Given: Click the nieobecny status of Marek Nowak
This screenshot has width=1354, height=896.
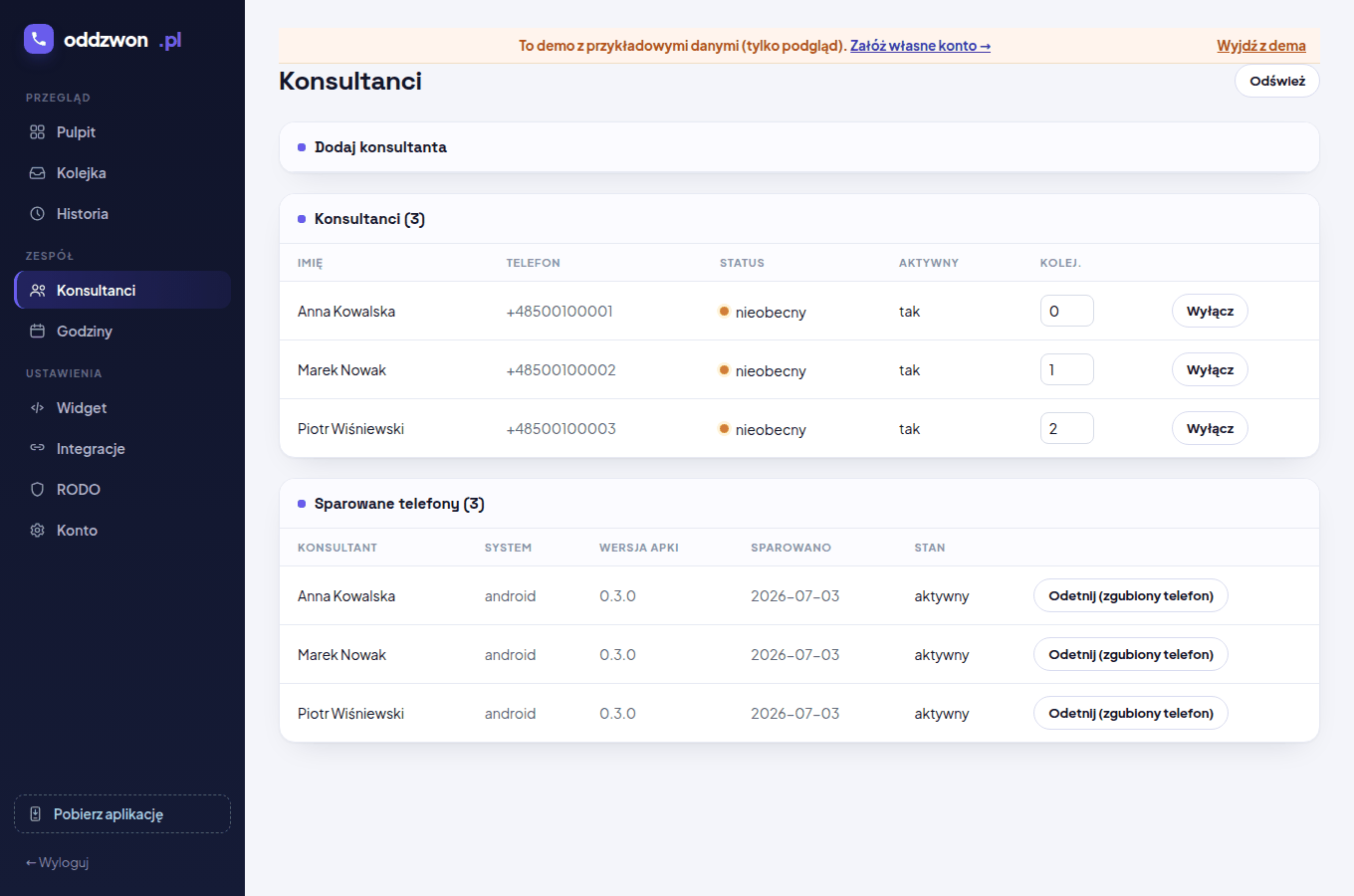Looking at the screenshot, I should (x=763, y=370).
